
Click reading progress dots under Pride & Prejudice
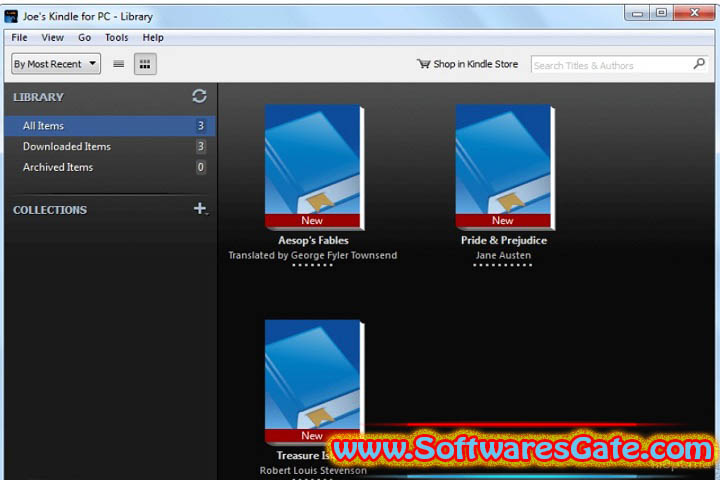[x=503, y=265]
